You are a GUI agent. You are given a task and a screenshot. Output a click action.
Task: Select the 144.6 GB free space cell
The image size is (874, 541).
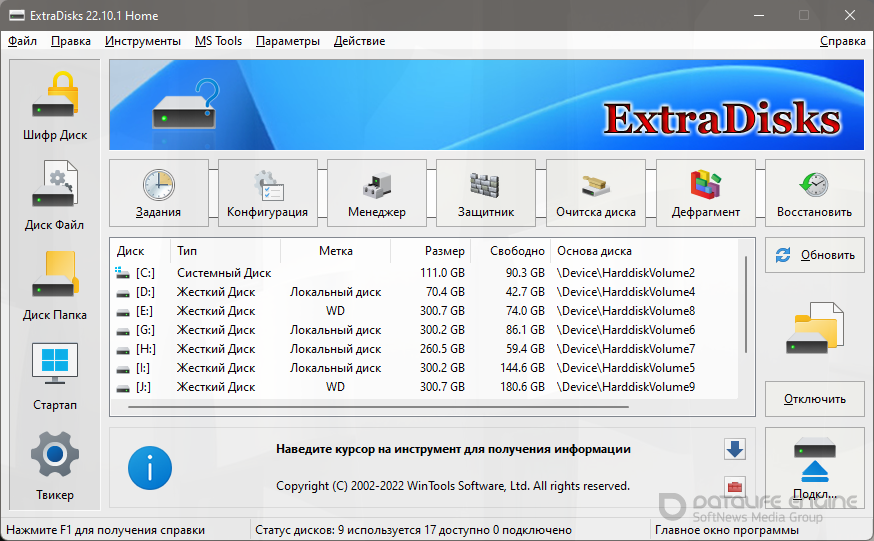click(522, 368)
